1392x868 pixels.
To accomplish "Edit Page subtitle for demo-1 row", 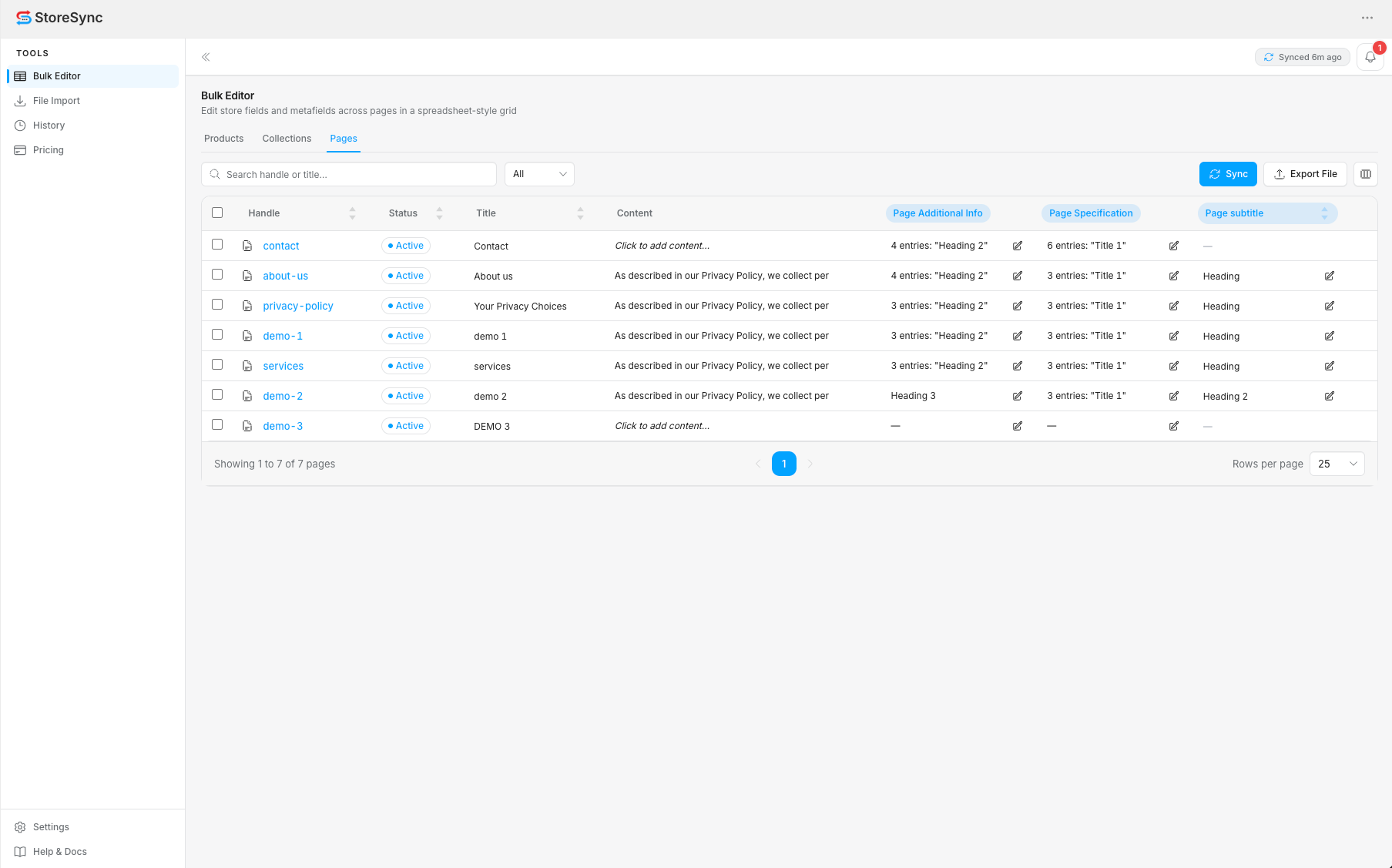I will click(1330, 336).
